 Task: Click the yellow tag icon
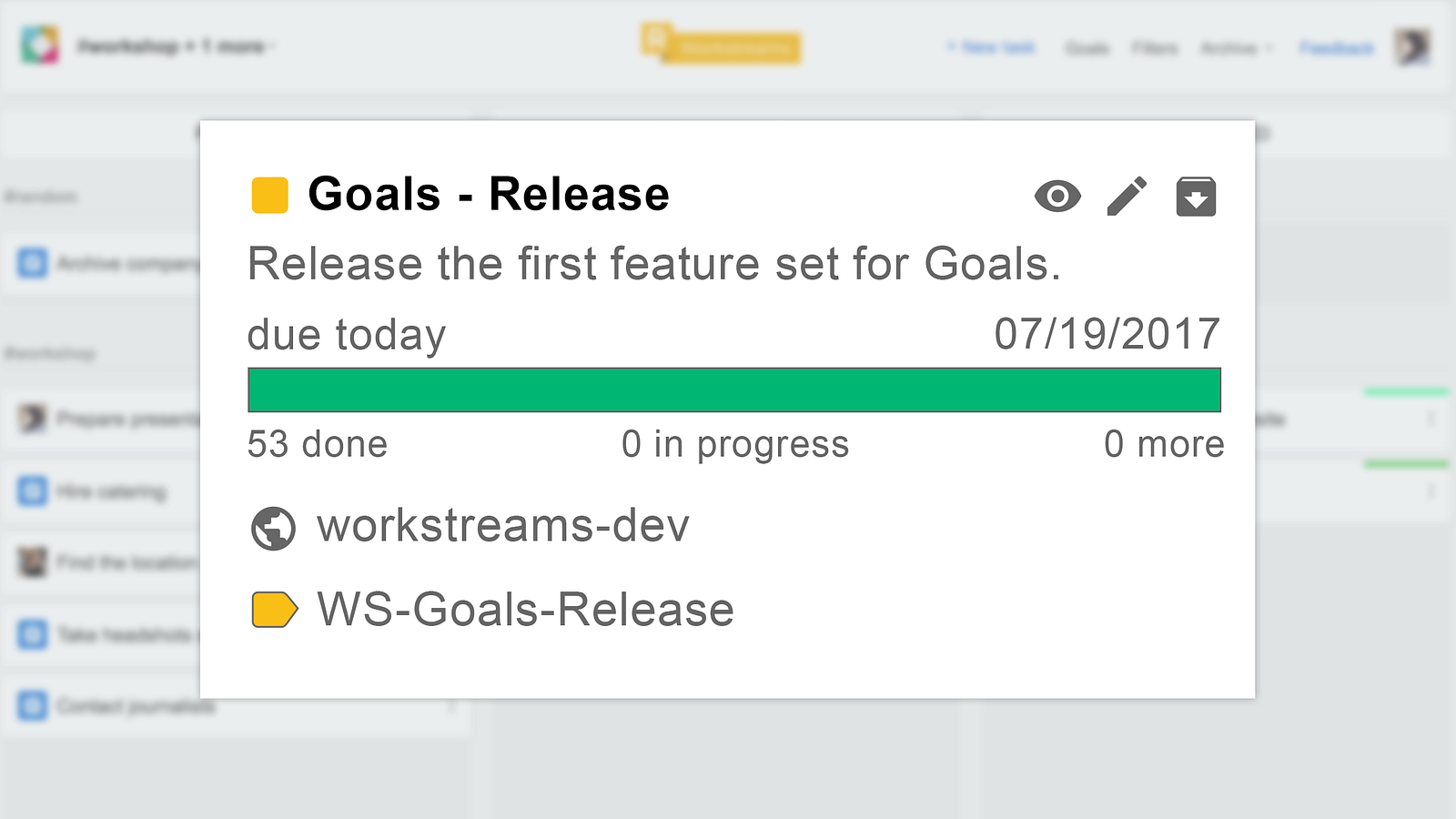(x=274, y=610)
